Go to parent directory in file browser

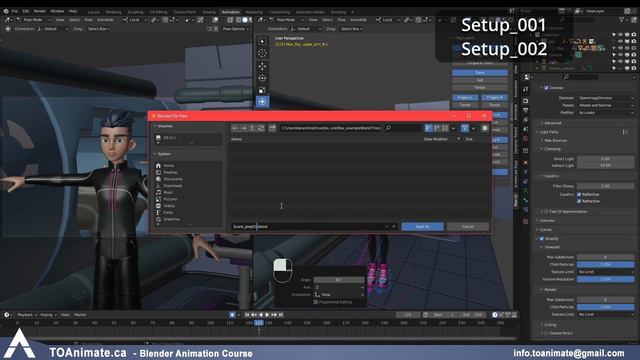coord(252,128)
